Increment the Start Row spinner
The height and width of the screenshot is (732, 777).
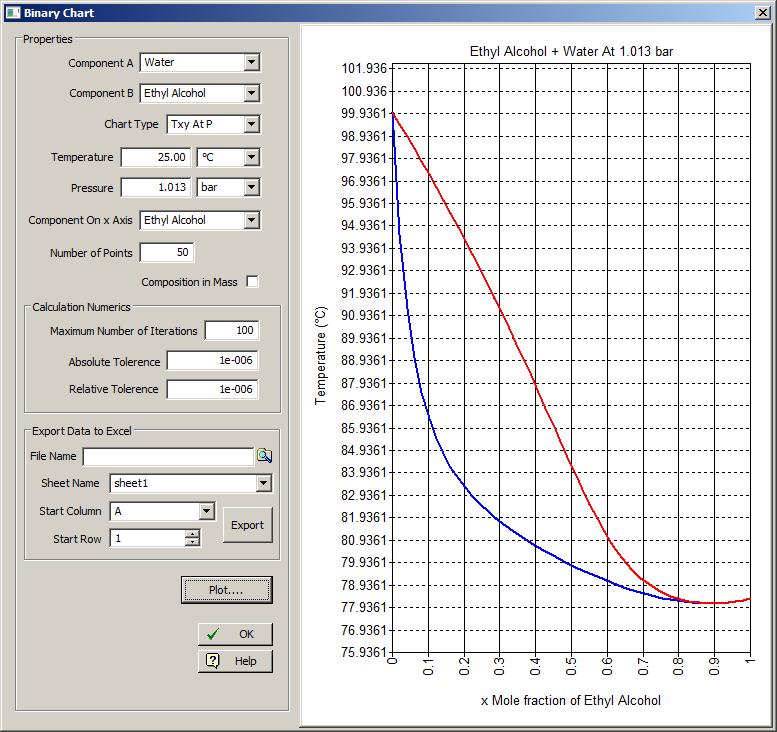tap(192, 533)
